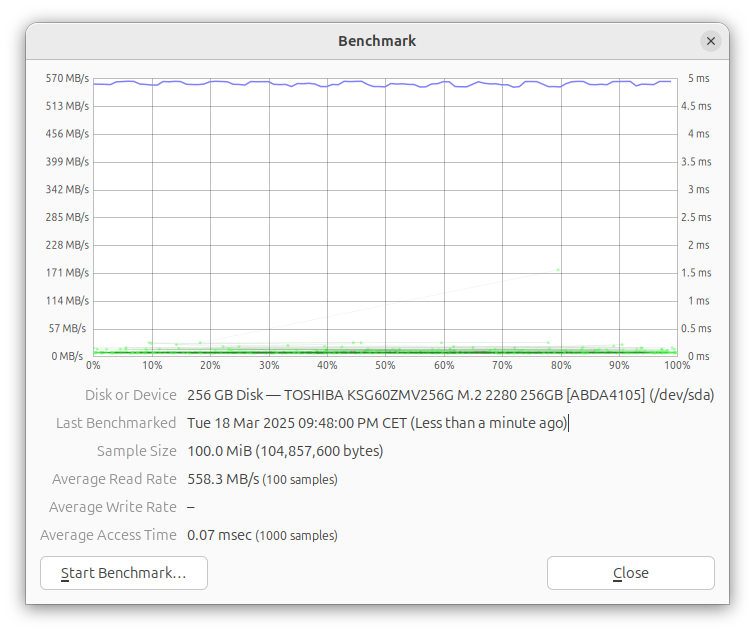Click the 285 MB/s axis label
The height and width of the screenshot is (633, 755).
coord(67,217)
